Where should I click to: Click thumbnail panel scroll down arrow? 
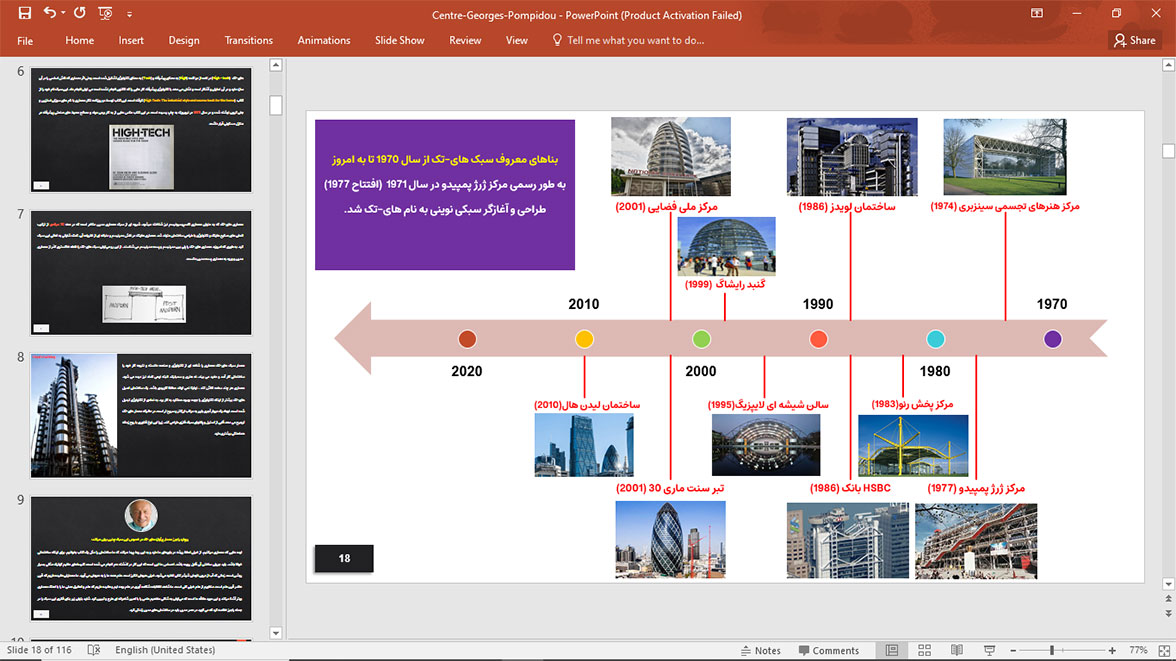click(276, 633)
